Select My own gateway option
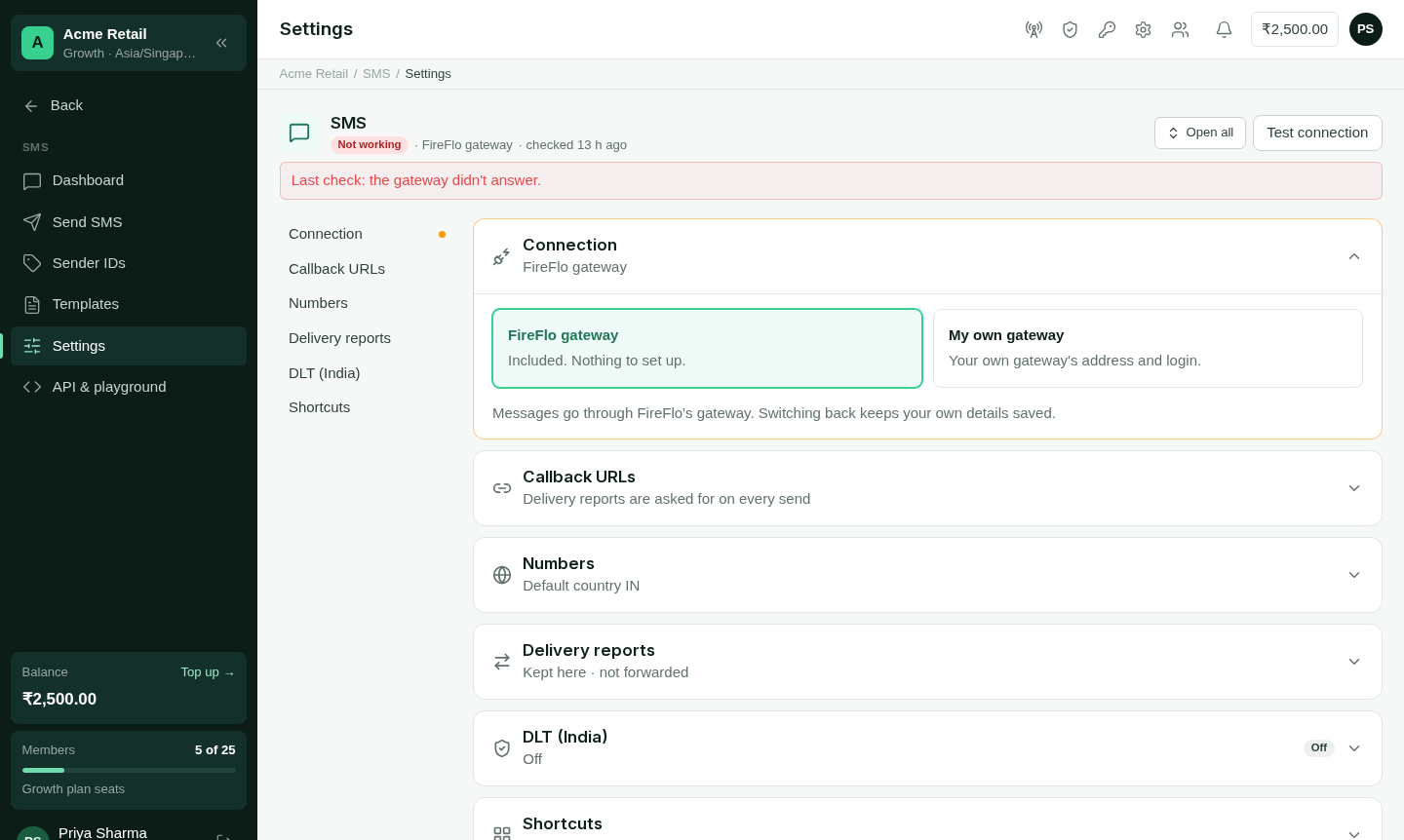Screen dimensions: 1404x840 point(1148,349)
